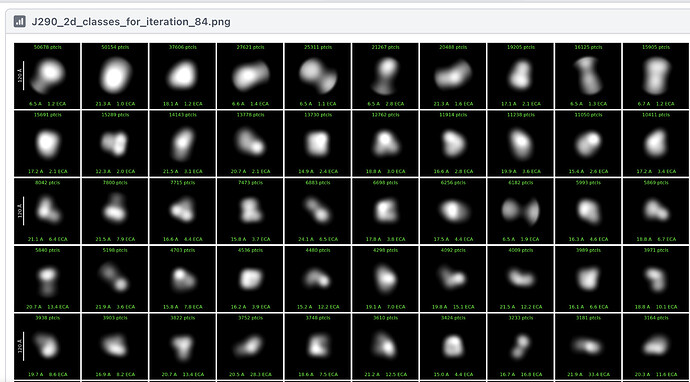Click the class showing 3989 ptcls
The image size is (690, 382).
point(588,279)
